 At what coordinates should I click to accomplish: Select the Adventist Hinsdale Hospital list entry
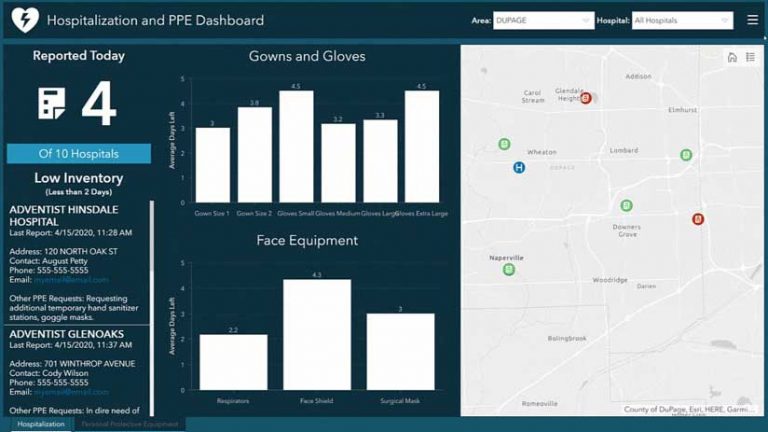77,265
